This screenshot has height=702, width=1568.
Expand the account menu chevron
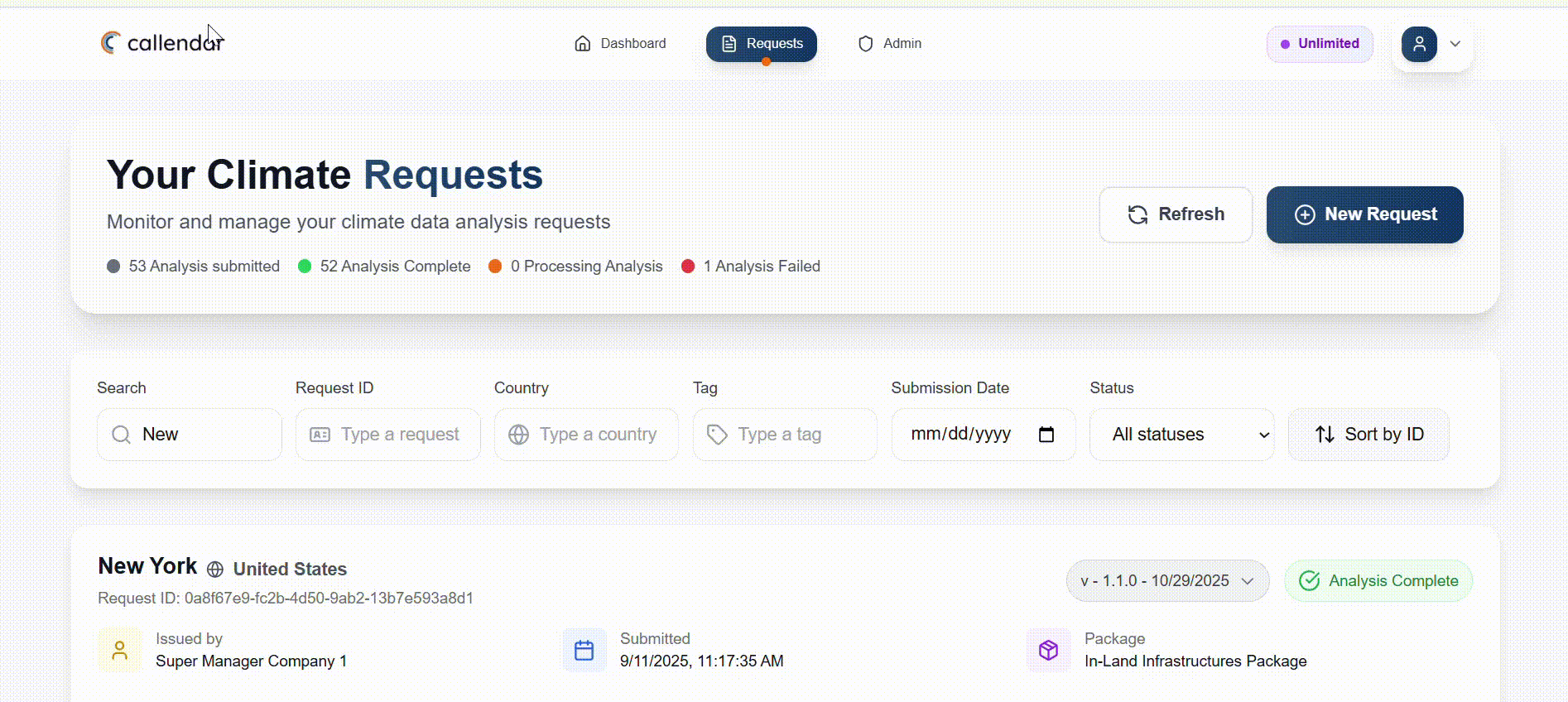pos(1455,44)
